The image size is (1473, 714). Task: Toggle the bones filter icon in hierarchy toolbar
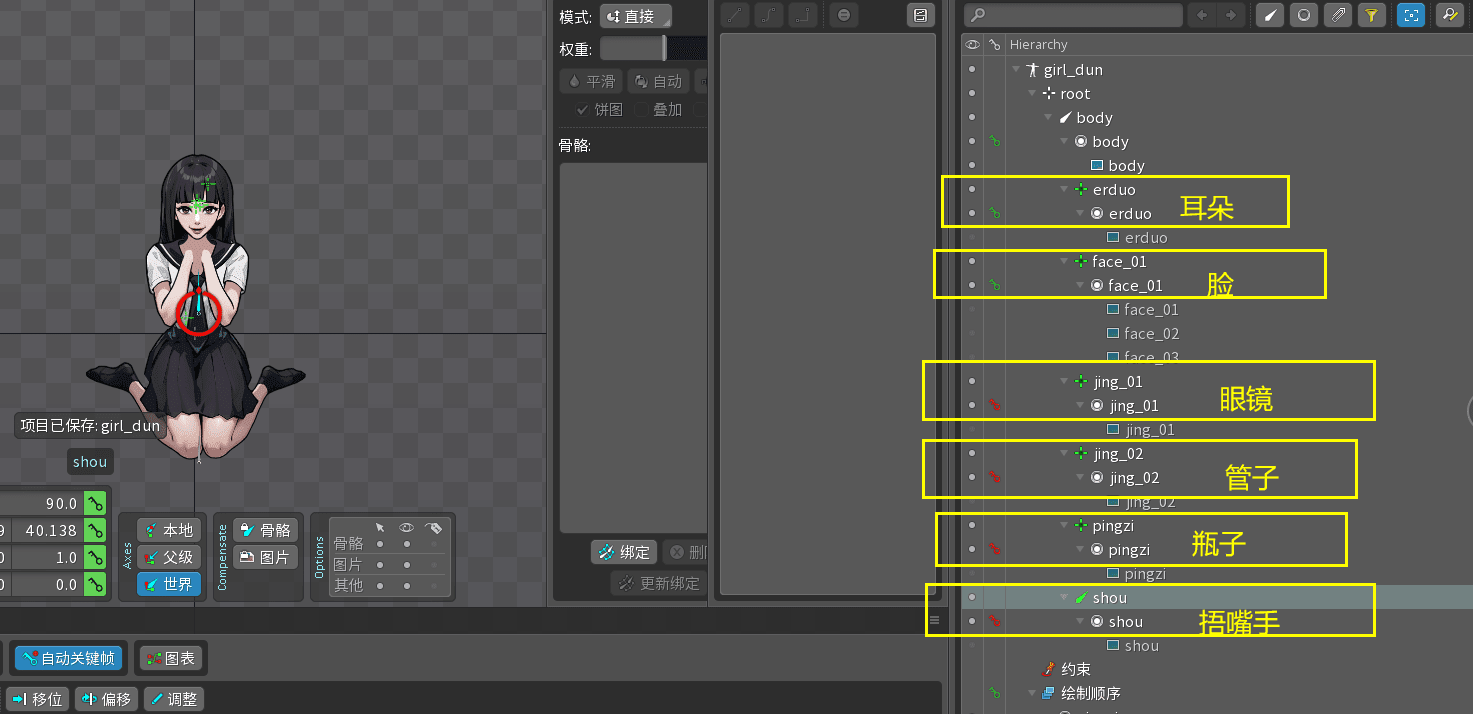click(1270, 15)
